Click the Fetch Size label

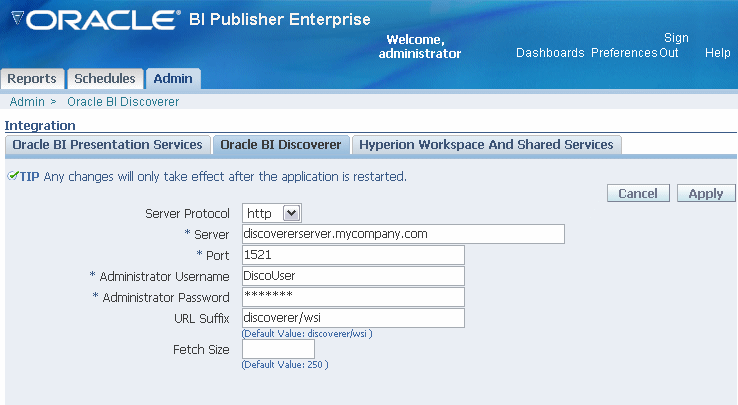pyautogui.click(x=201, y=349)
